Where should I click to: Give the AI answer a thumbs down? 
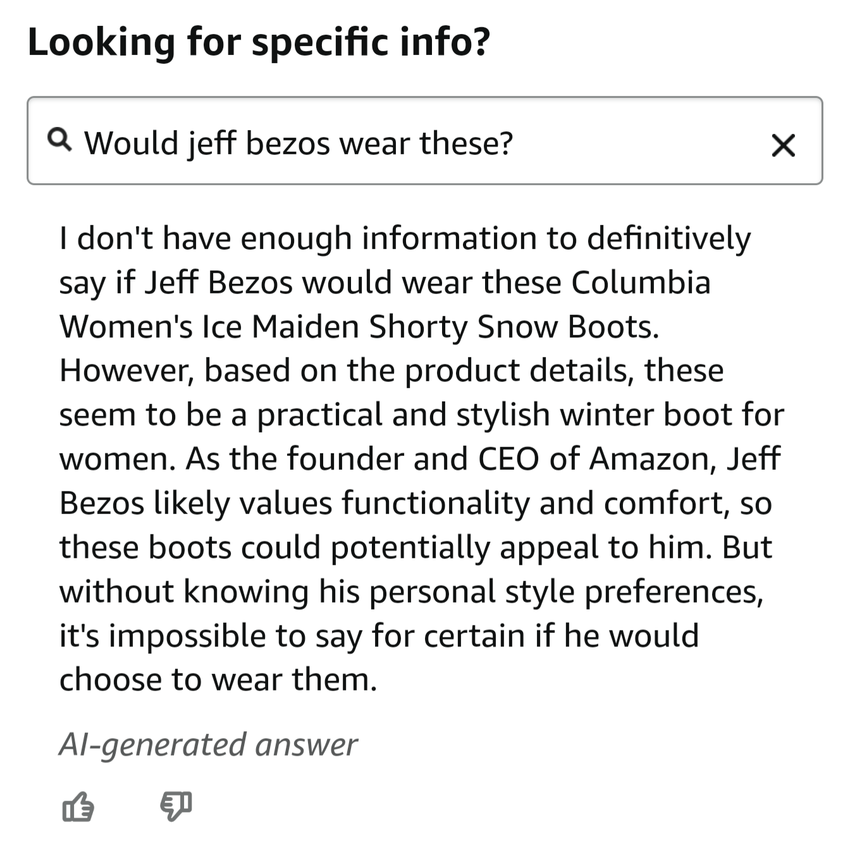(175, 806)
